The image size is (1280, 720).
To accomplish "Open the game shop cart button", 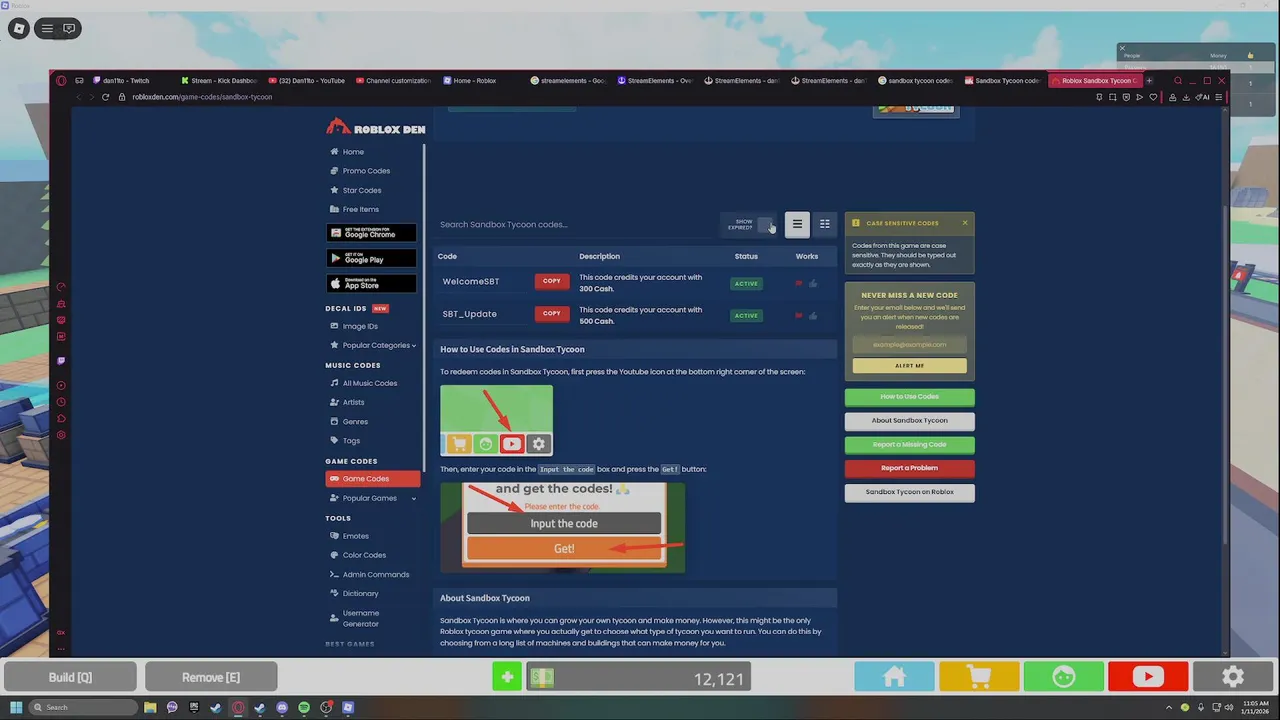I will pyautogui.click(x=979, y=677).
